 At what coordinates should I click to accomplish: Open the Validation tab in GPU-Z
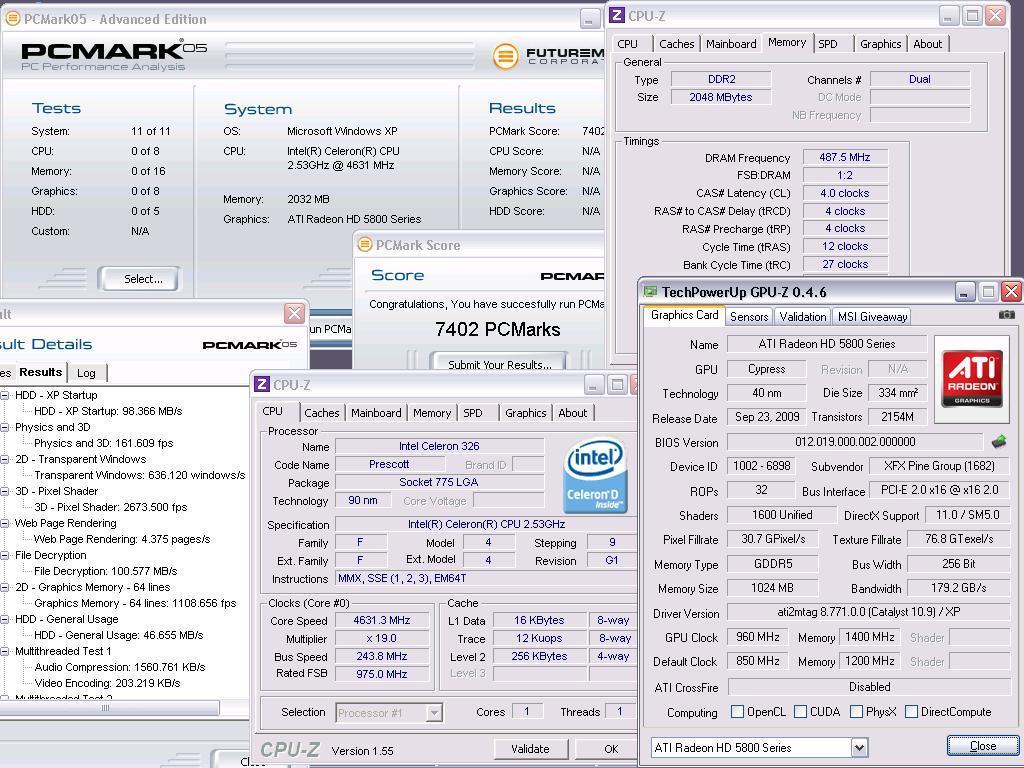tap(802, 317)
